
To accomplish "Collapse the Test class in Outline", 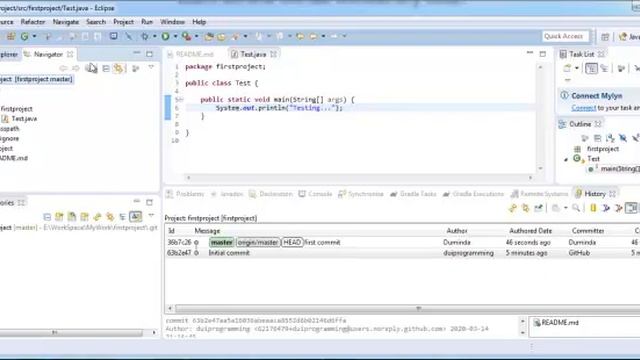I will coord(566,160).
